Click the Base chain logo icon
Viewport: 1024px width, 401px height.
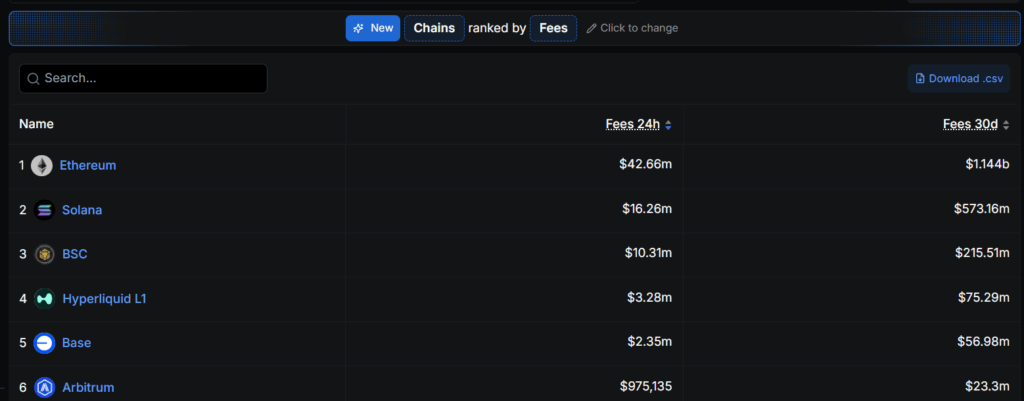click(44, 343)
